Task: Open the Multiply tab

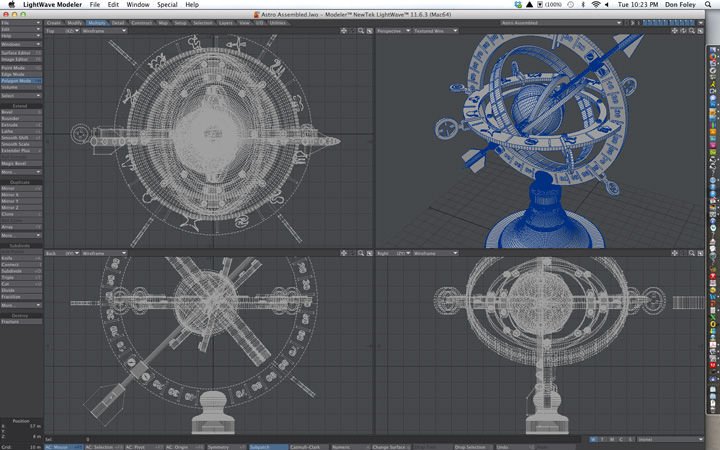Action: coord(98,22)
